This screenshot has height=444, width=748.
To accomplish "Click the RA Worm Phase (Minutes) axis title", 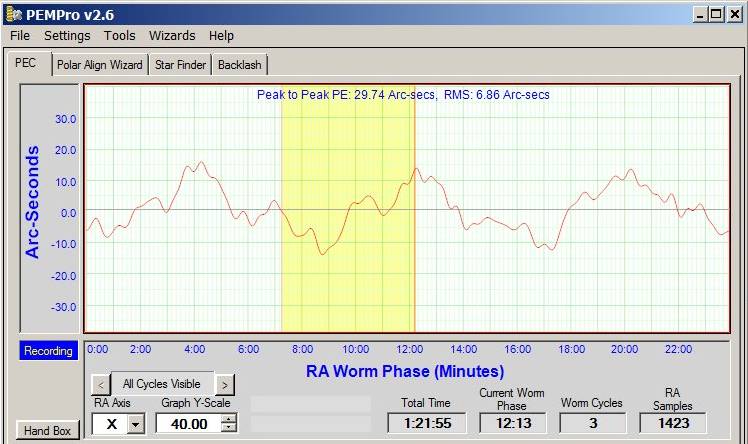I will coord(405,371).
